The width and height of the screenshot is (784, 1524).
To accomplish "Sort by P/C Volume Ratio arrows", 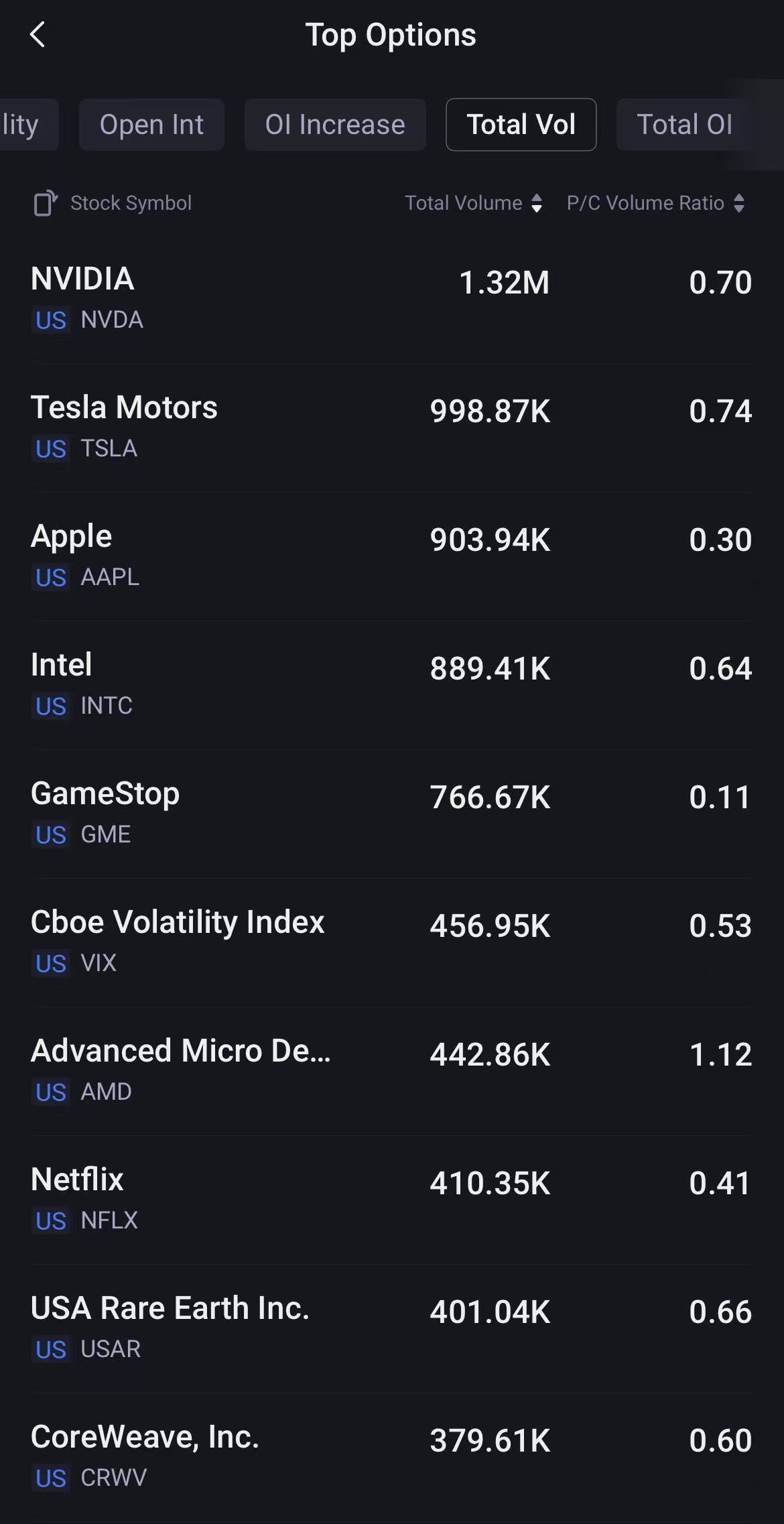I will (739, 203).
